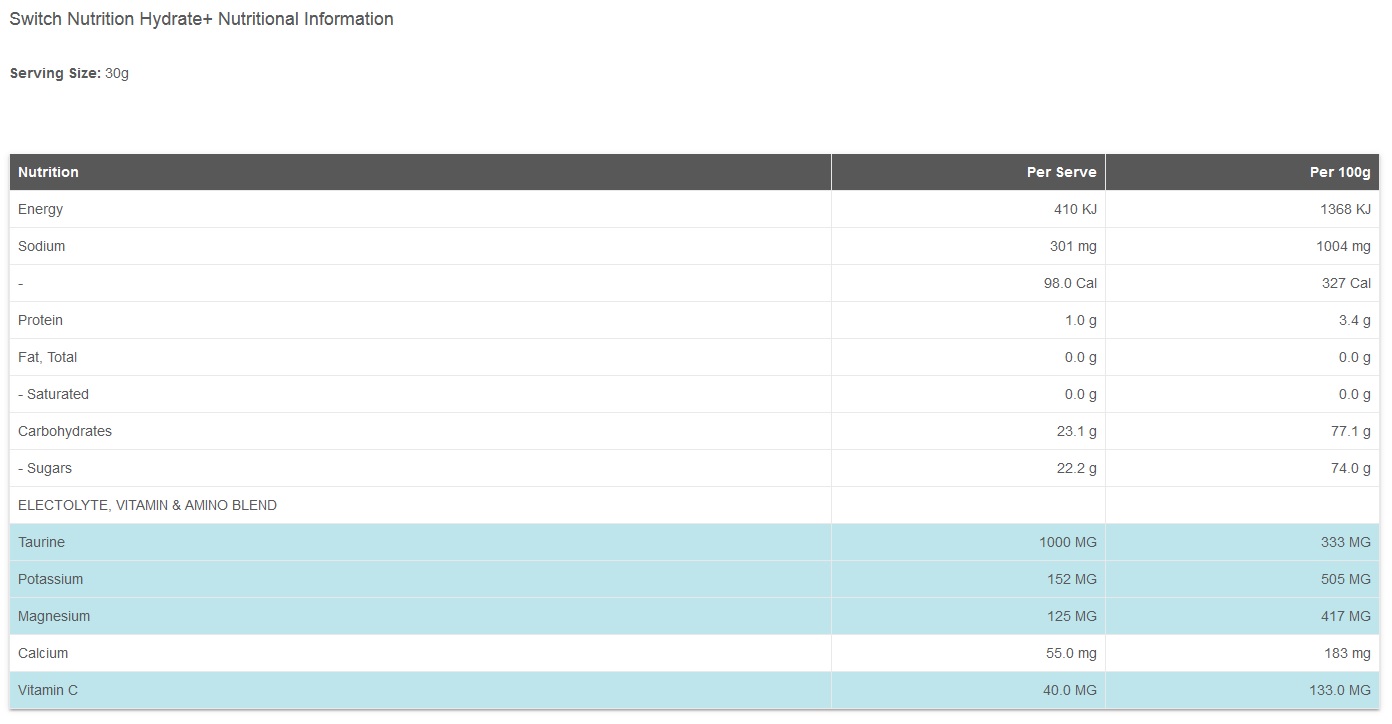Screen dimensions: 1392x724
Task: Click the '133.0 MG' vitamin C value
Action: pos(1340,690)
